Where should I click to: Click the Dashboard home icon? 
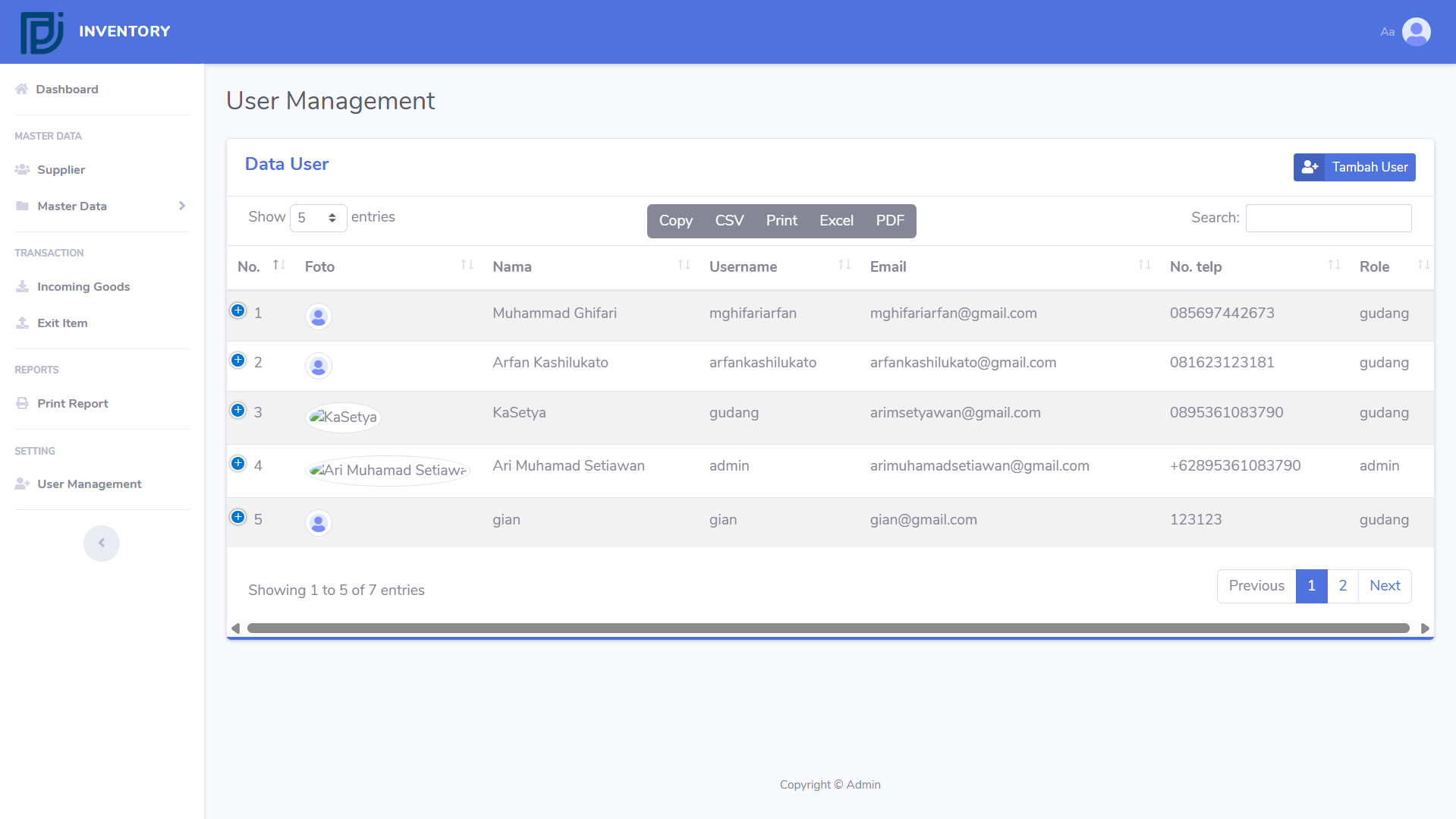click(21, 89)
